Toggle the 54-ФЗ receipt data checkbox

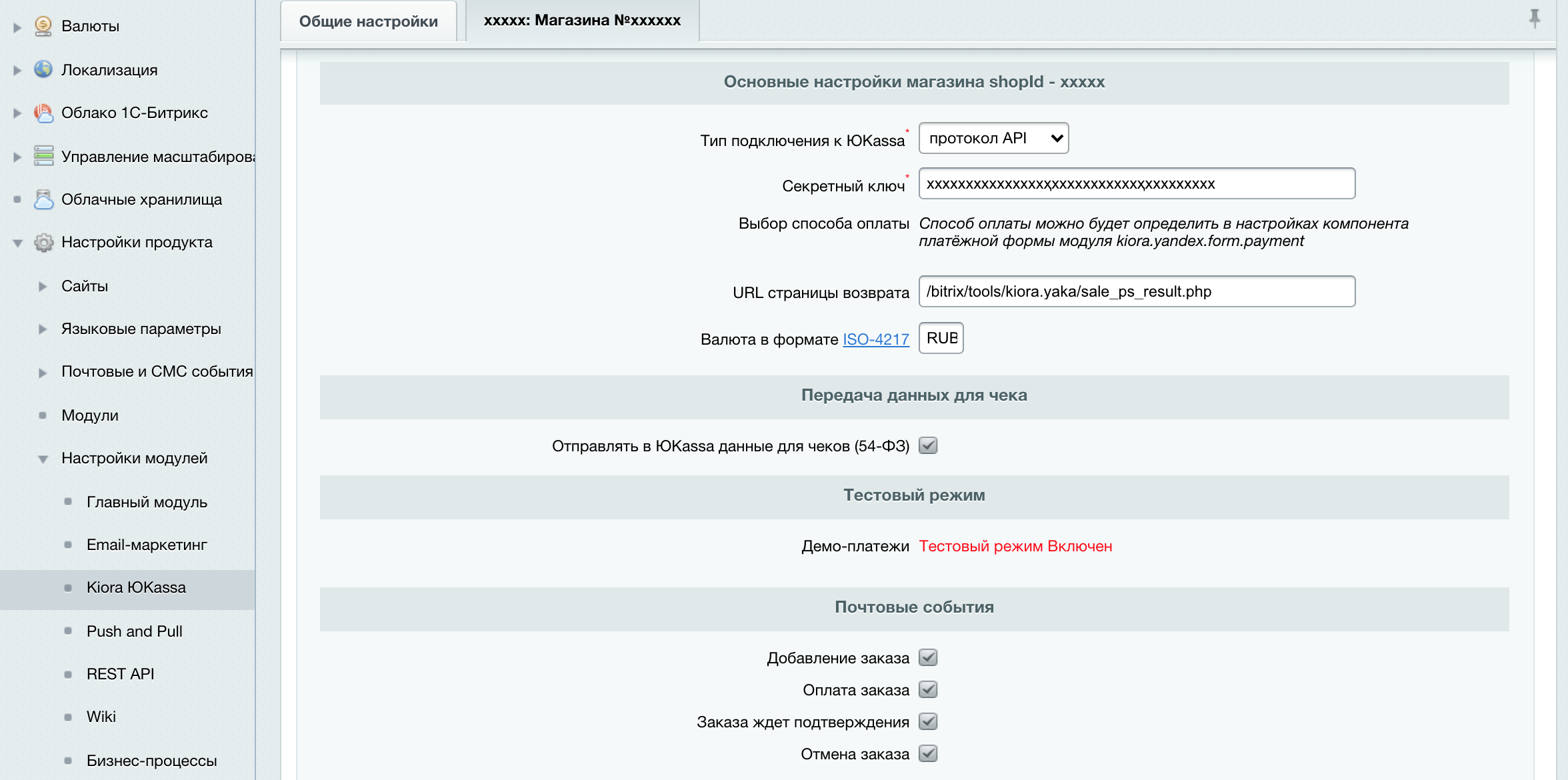pos(928,445)
